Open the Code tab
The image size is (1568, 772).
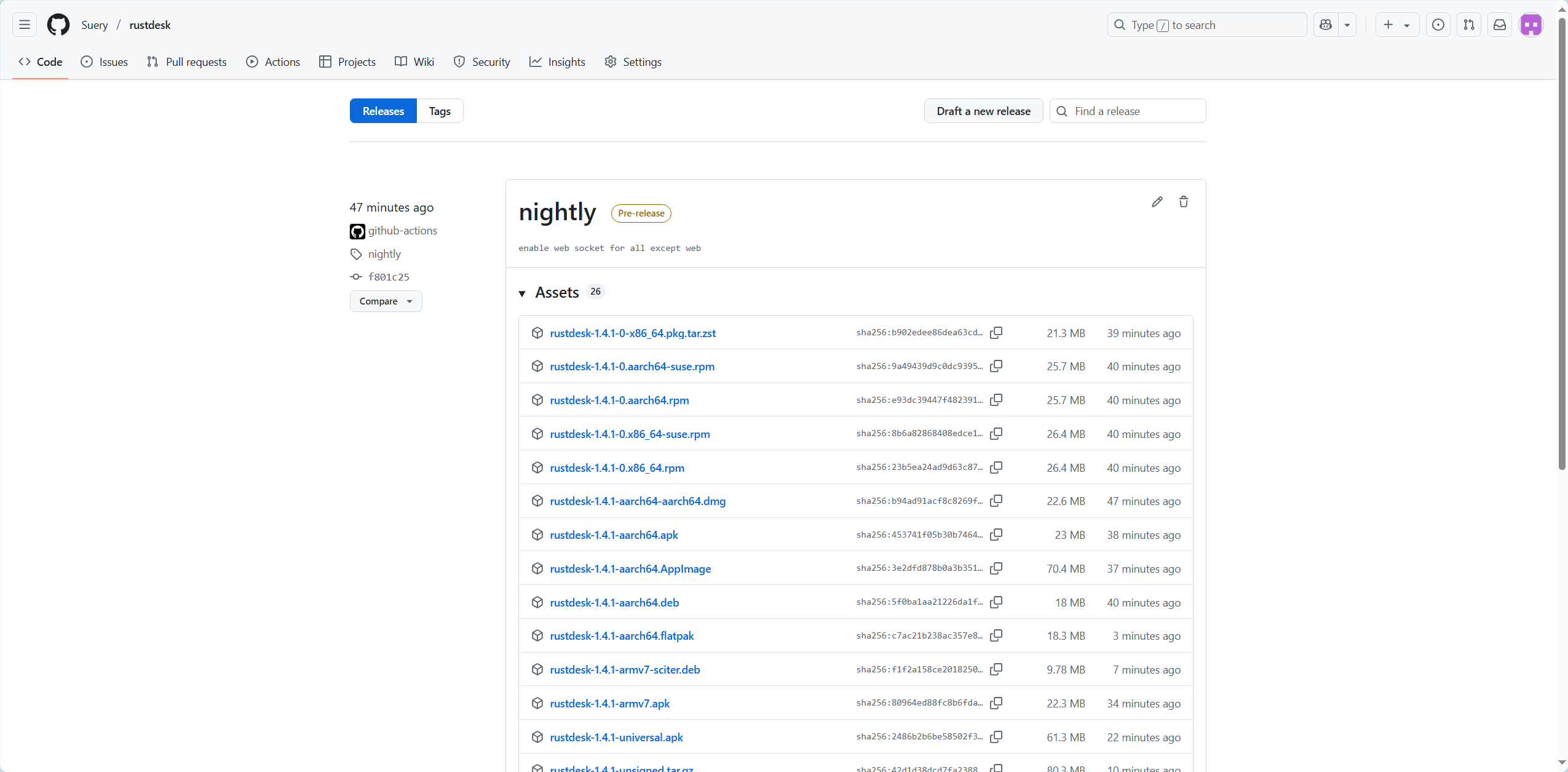tap(41, 62)
